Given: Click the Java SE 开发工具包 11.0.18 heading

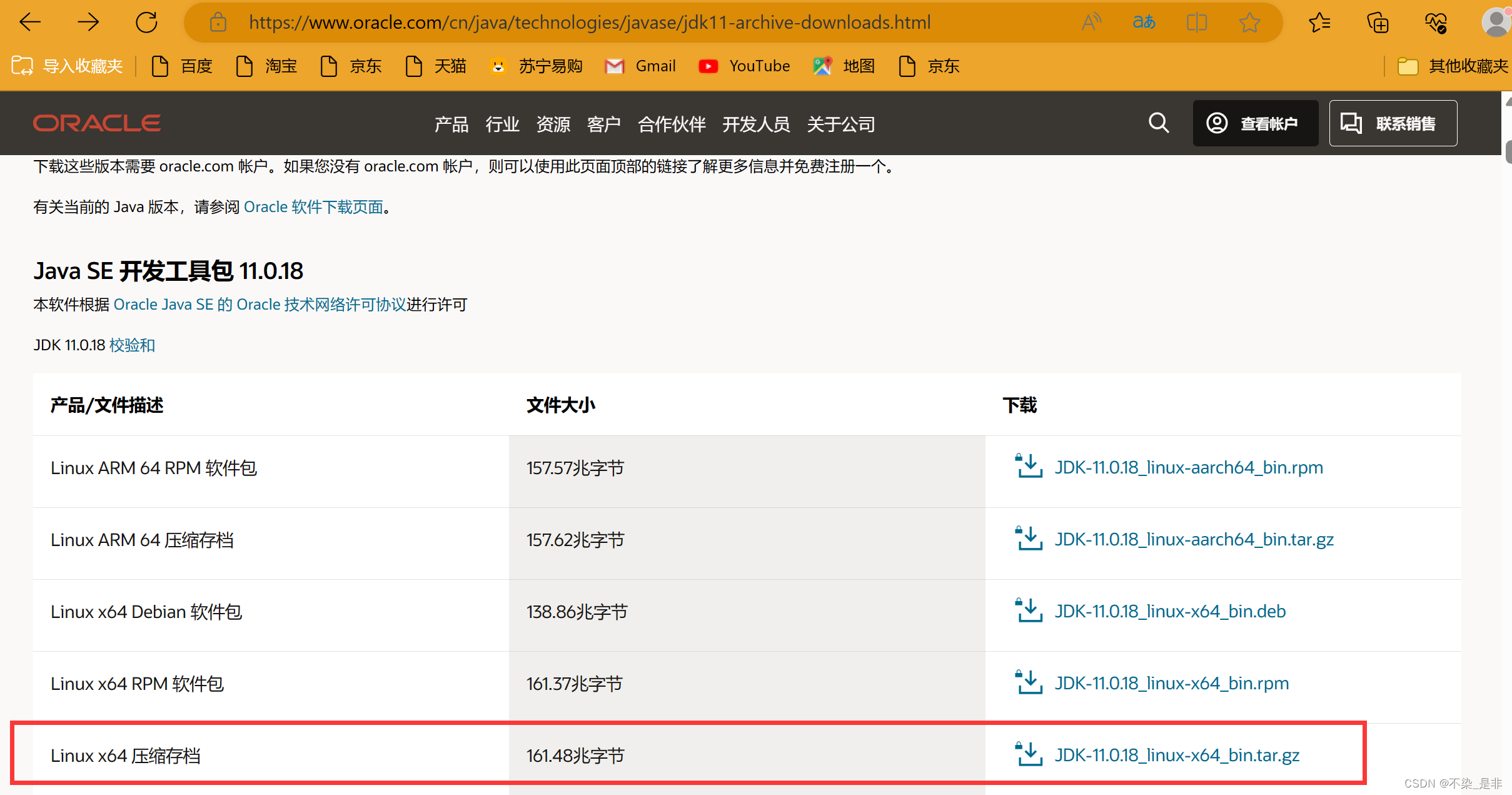Looking at the screenshot, I should (168, 271).
